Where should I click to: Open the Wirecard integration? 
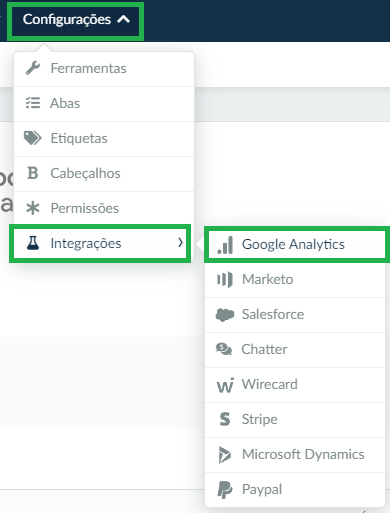coord(295,384)
